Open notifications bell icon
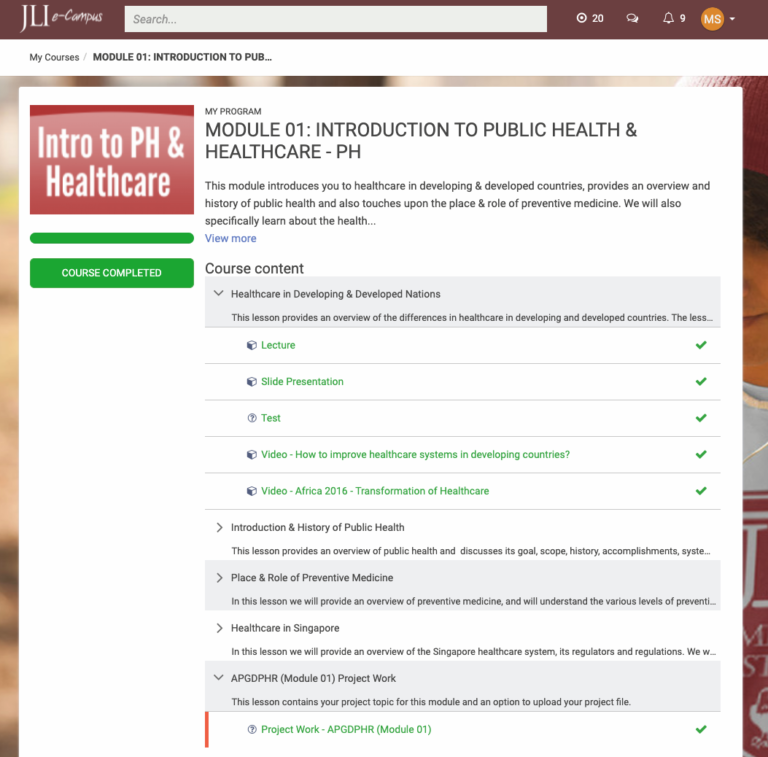The width and height of the screenshot is (768, 757). click(668, 18)
